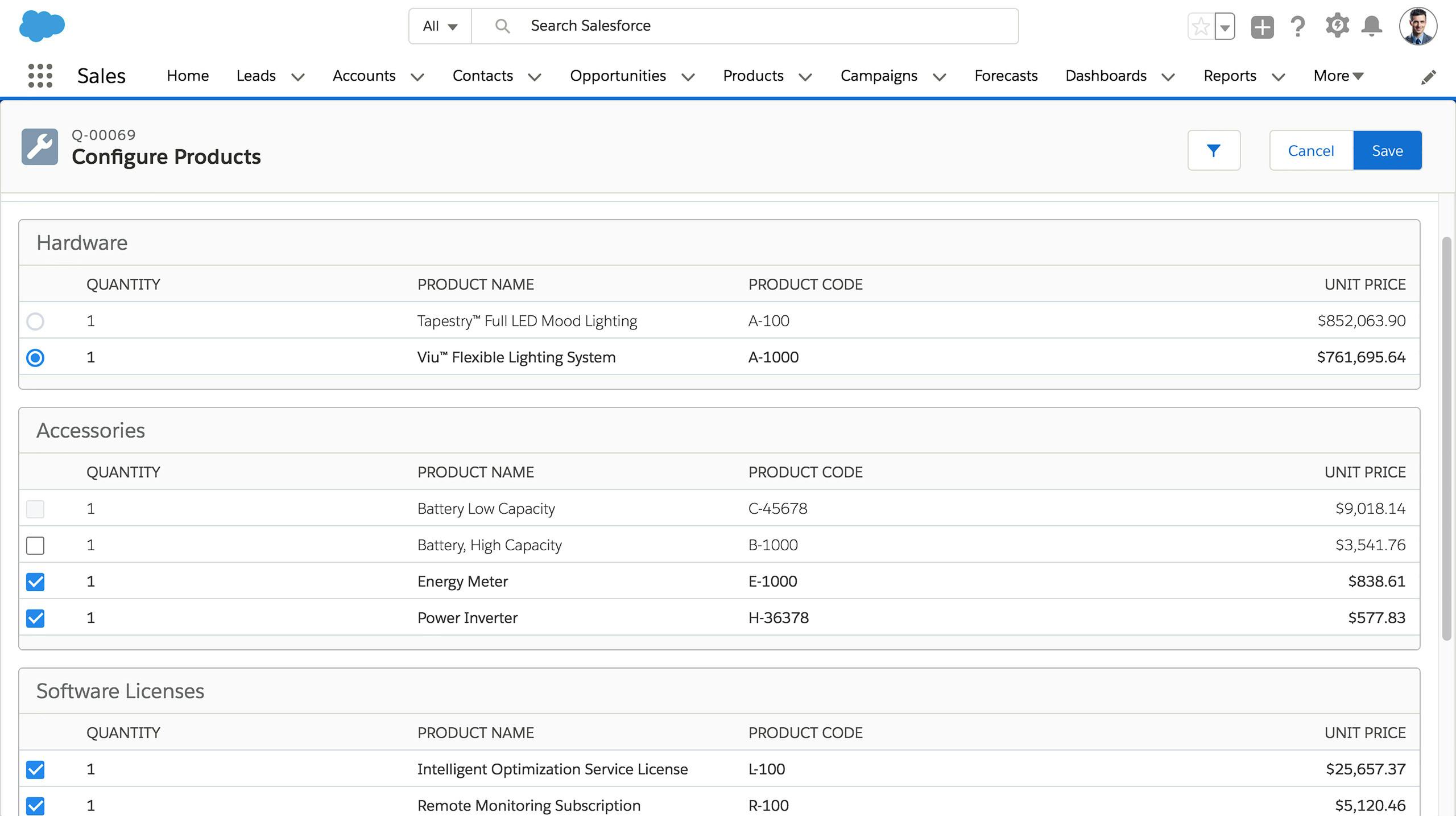Click unit price $3,541.76
1456x816 pixels.
tap(1370, 545)
